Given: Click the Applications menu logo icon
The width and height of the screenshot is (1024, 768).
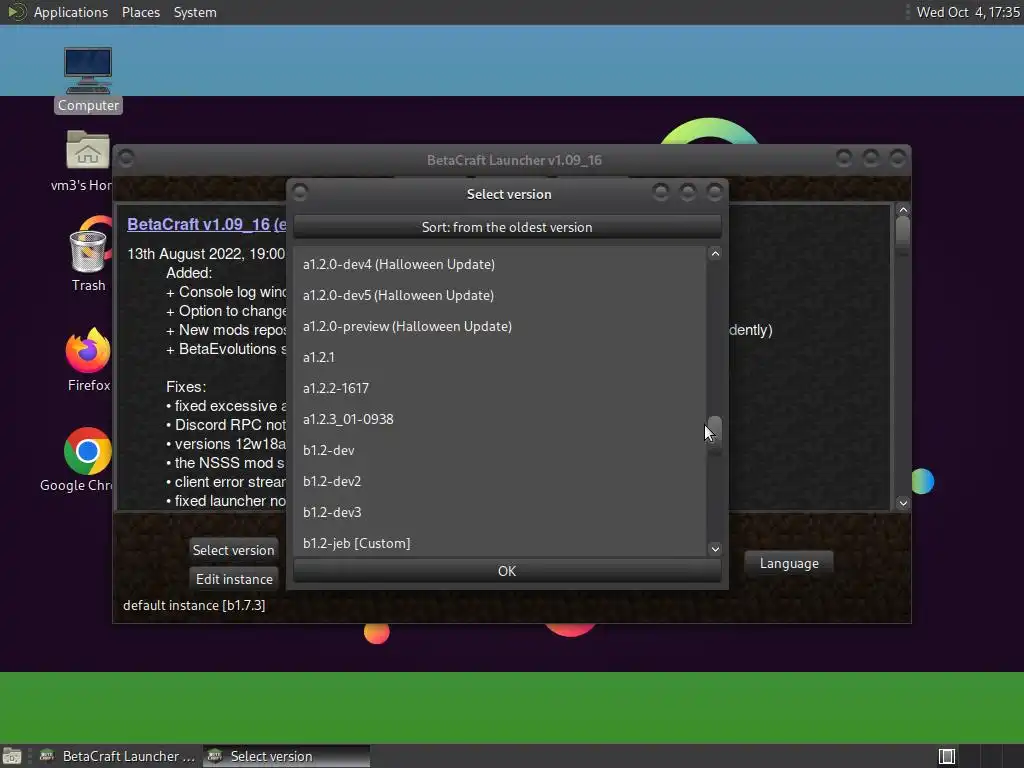Looking at the screenshot, I should (x=17, y=12).
